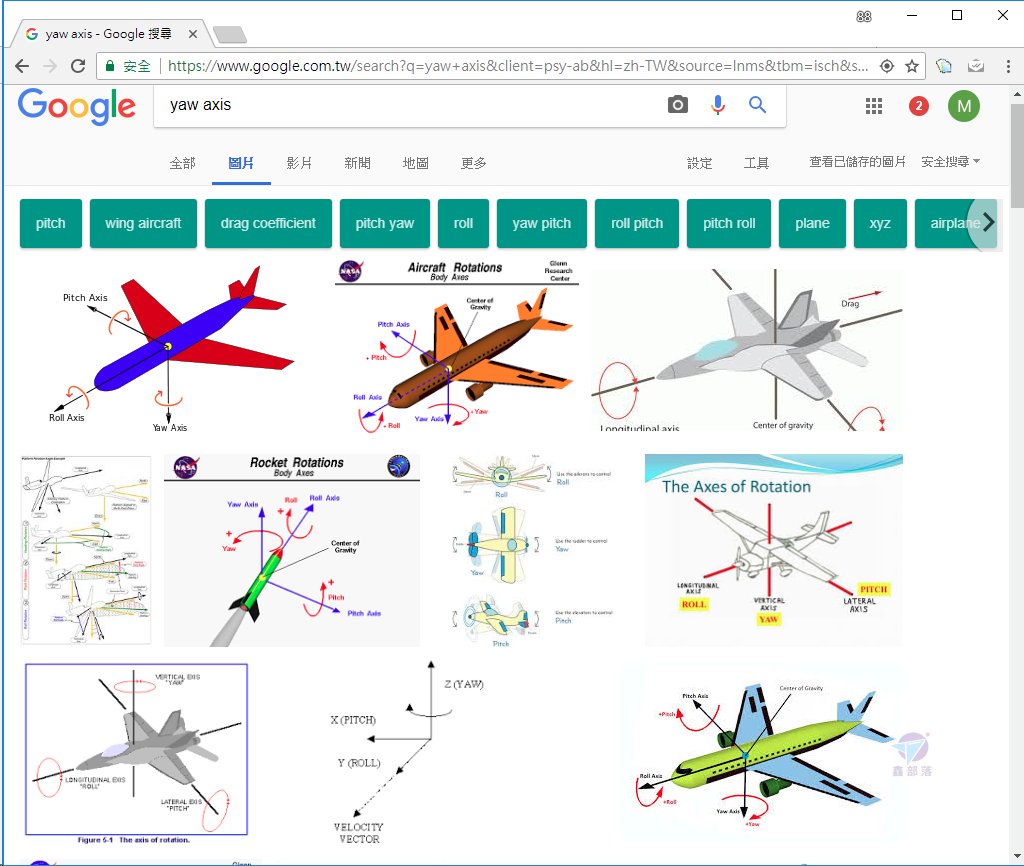The image size is (1024, 866).
Task: Filter by drag coefficient chip
Action: coord(268,223)
